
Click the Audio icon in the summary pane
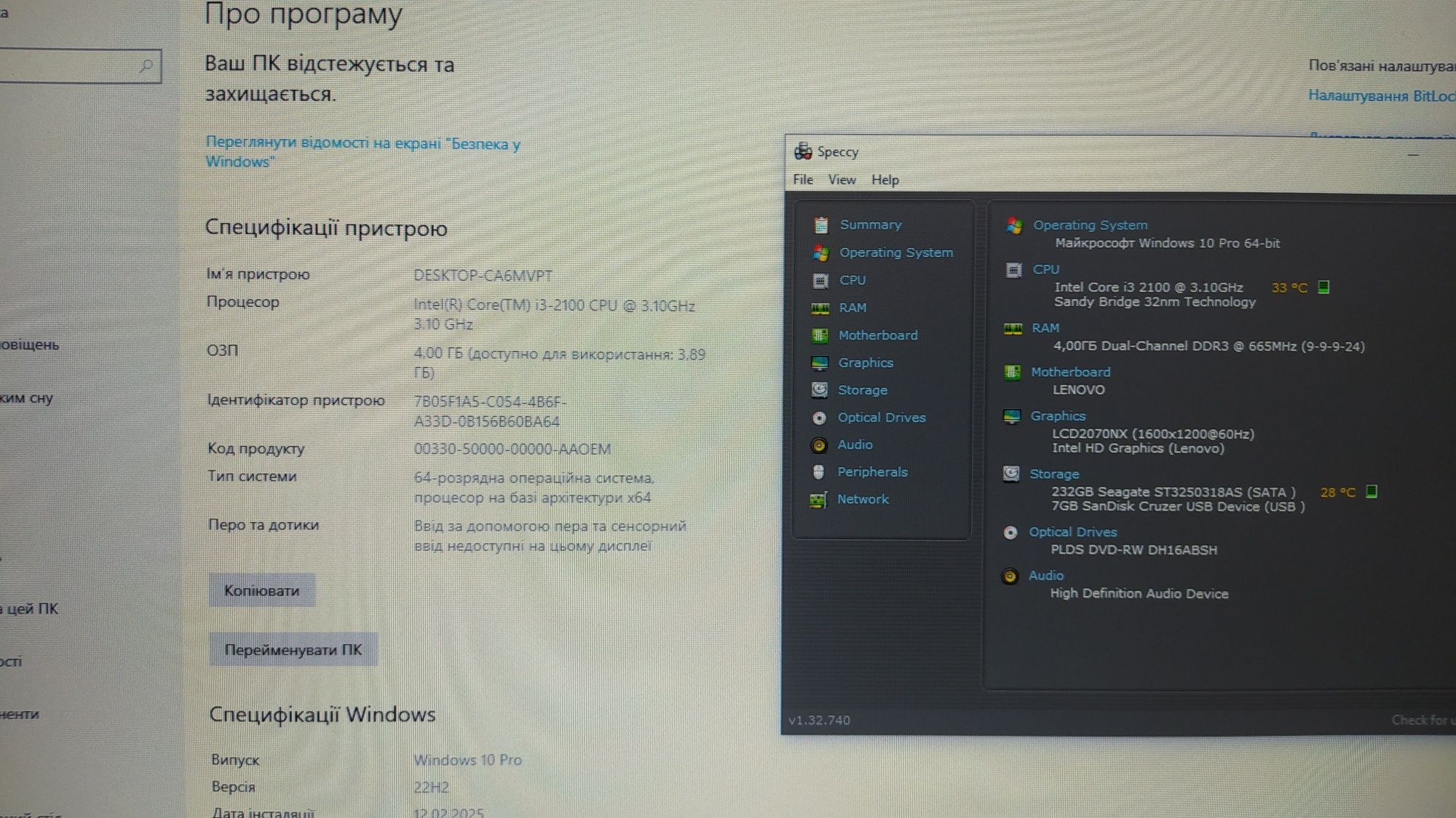pyautogui.click(x=1010, y=576)
